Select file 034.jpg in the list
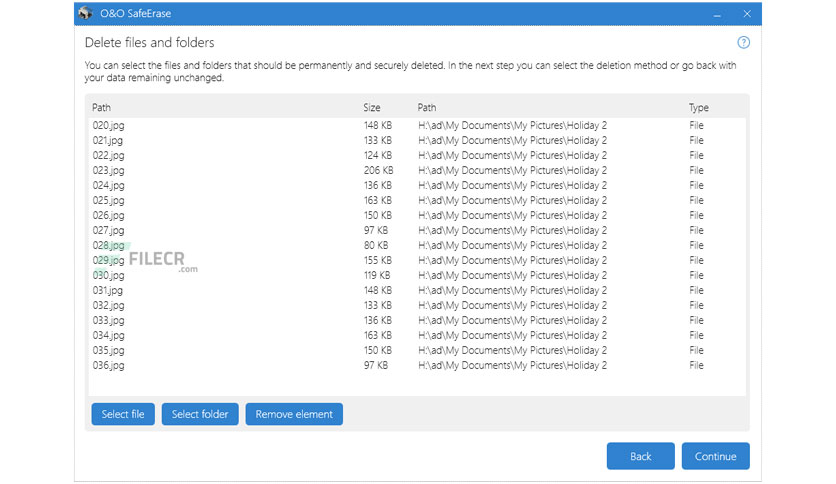Image resolution: width=836 pixels, height=484 pixels. click(108, 335)
